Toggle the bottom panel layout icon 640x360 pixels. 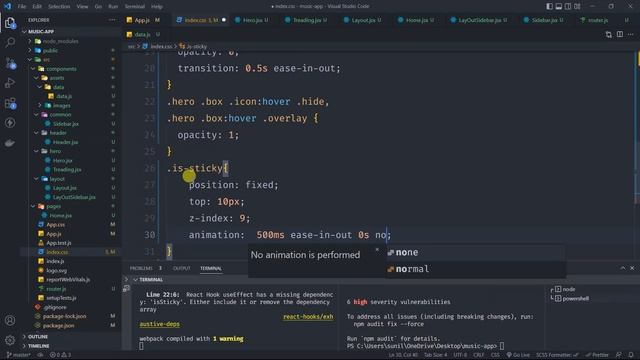pos(559,6)
